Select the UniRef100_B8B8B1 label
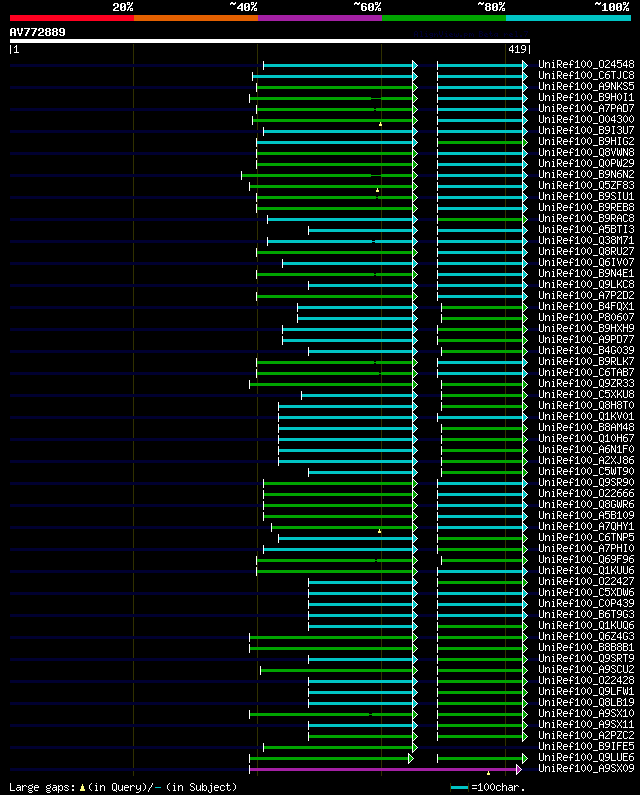 coord(586,647)
